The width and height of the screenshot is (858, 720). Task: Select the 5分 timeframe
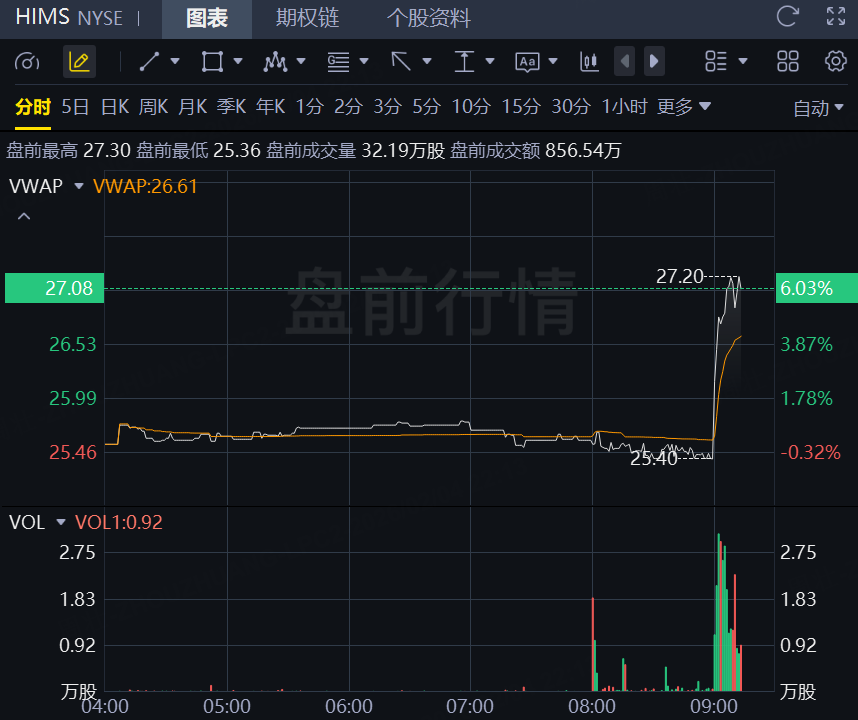[426, 107]
